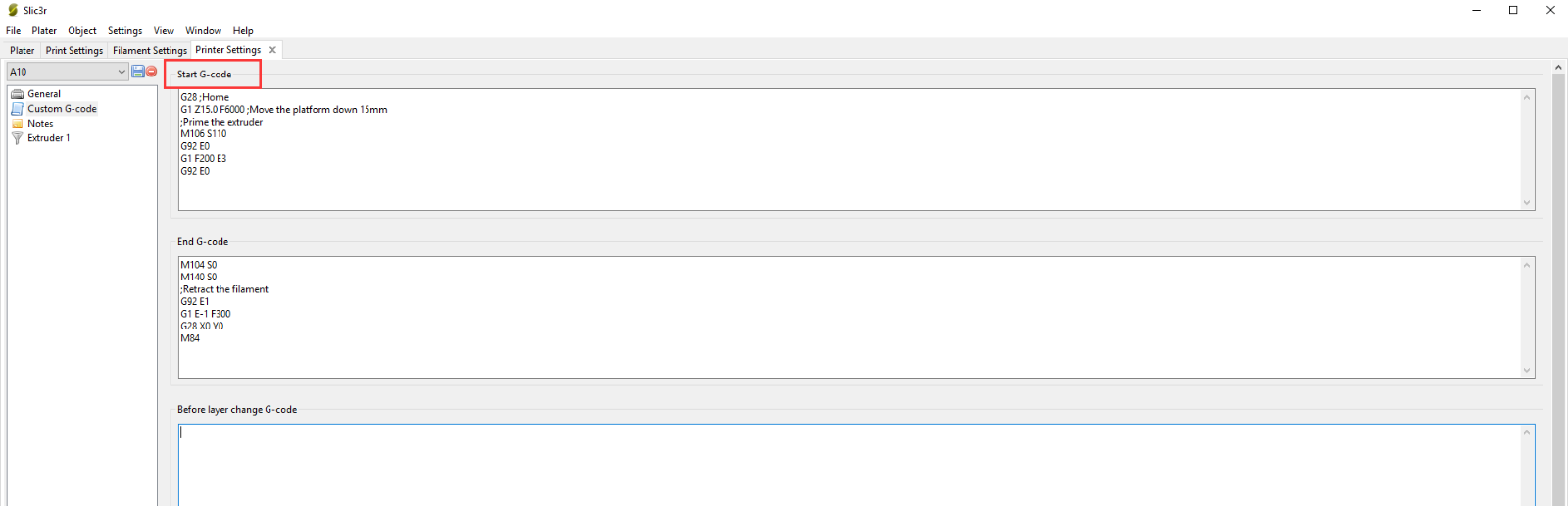Click inside the Start G-code text box

point(849,149)
